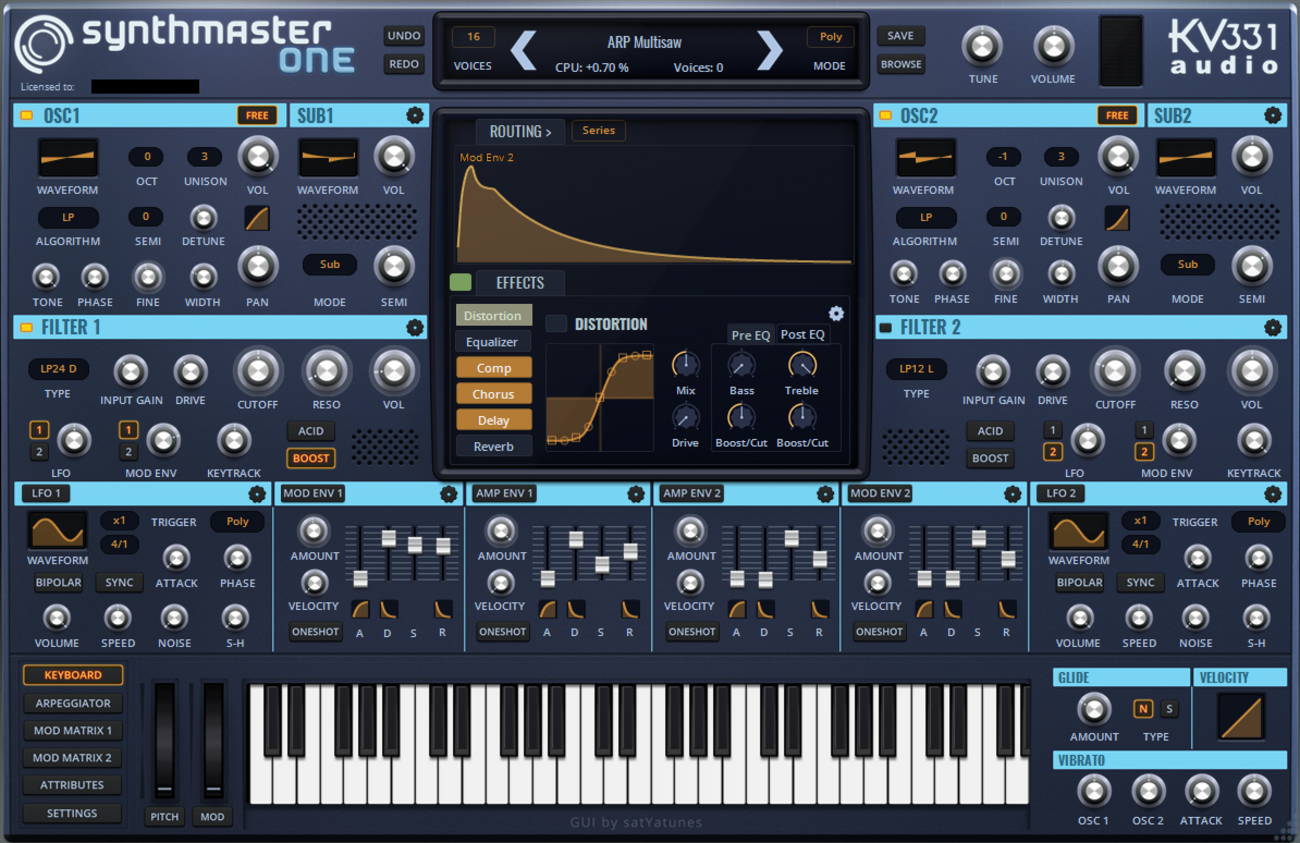Screen dimensions: 1300x843
Task: Select the Arpeggiator tab
Action: tap(73, 703)
